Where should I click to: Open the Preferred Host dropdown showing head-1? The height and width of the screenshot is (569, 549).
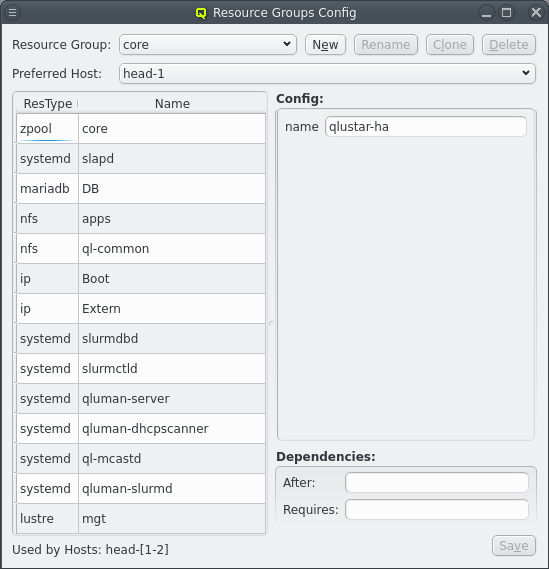327,74
